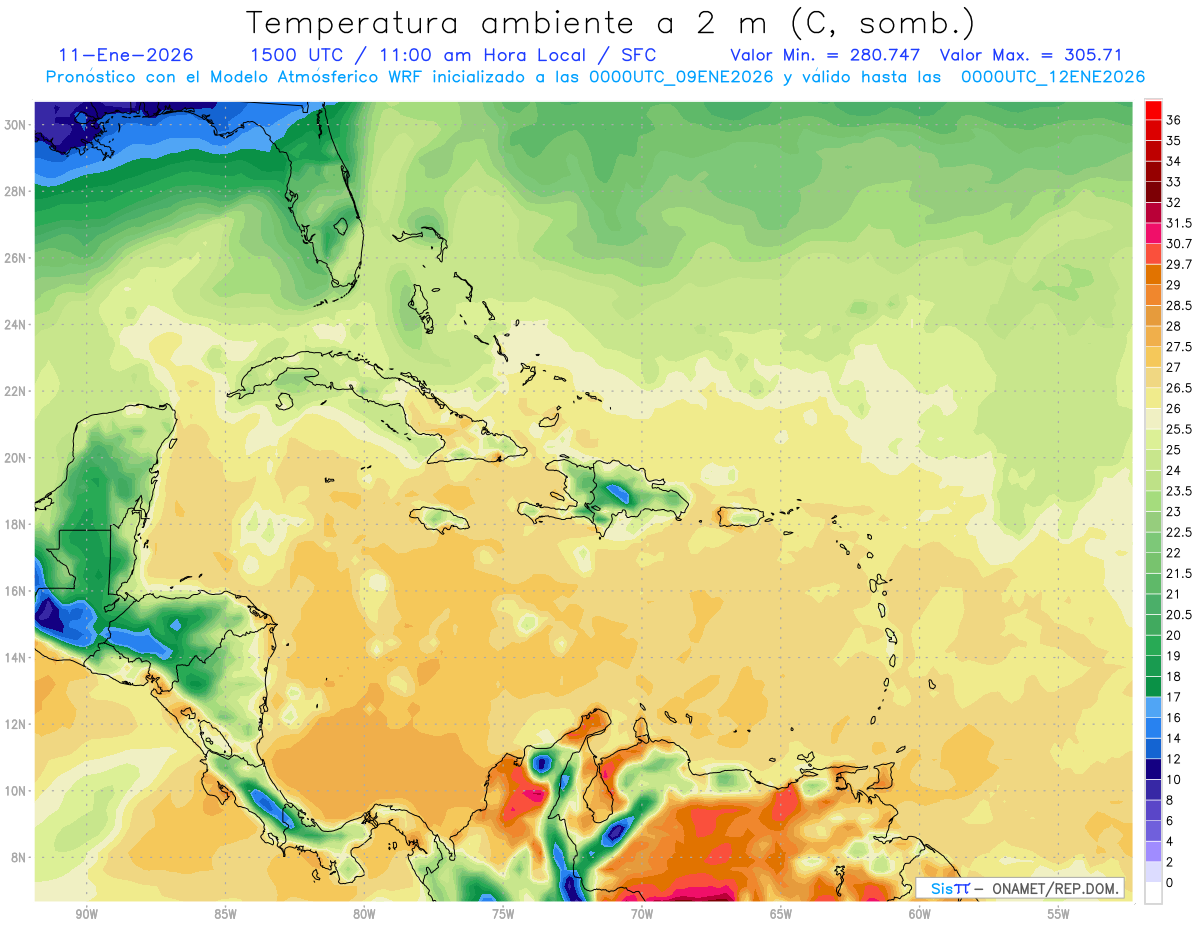1200x927 pixels.
Task: Click the latitude label '24N'
Action: [x=15, y=324]
